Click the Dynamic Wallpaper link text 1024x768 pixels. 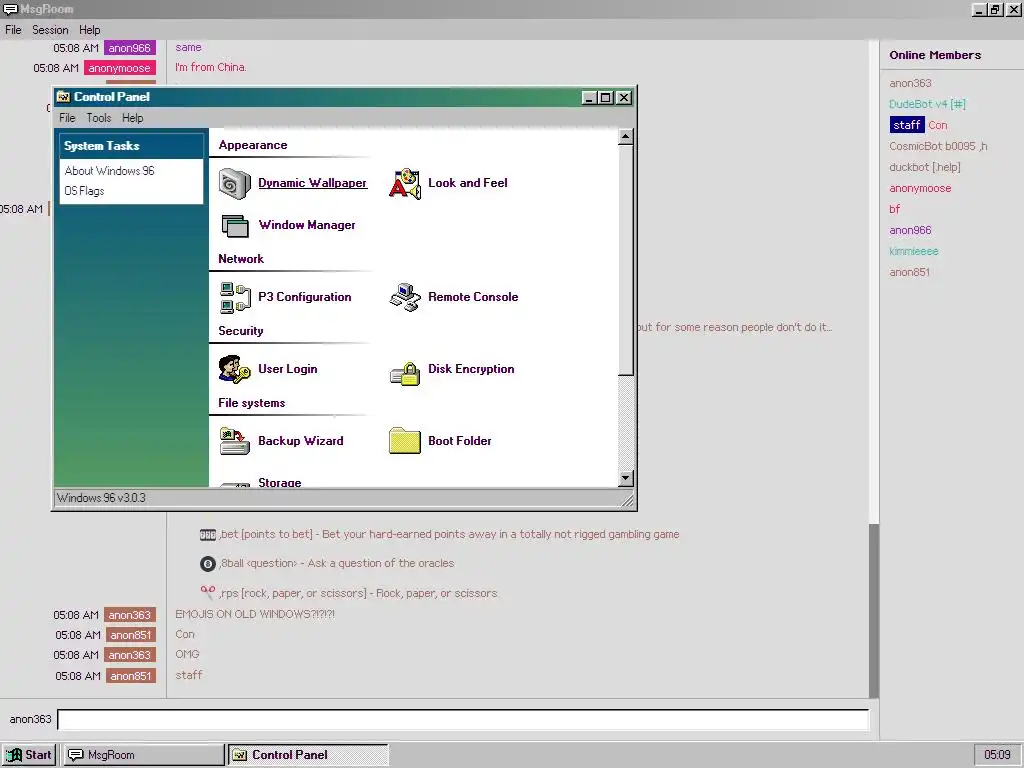[x=313, y=184]
